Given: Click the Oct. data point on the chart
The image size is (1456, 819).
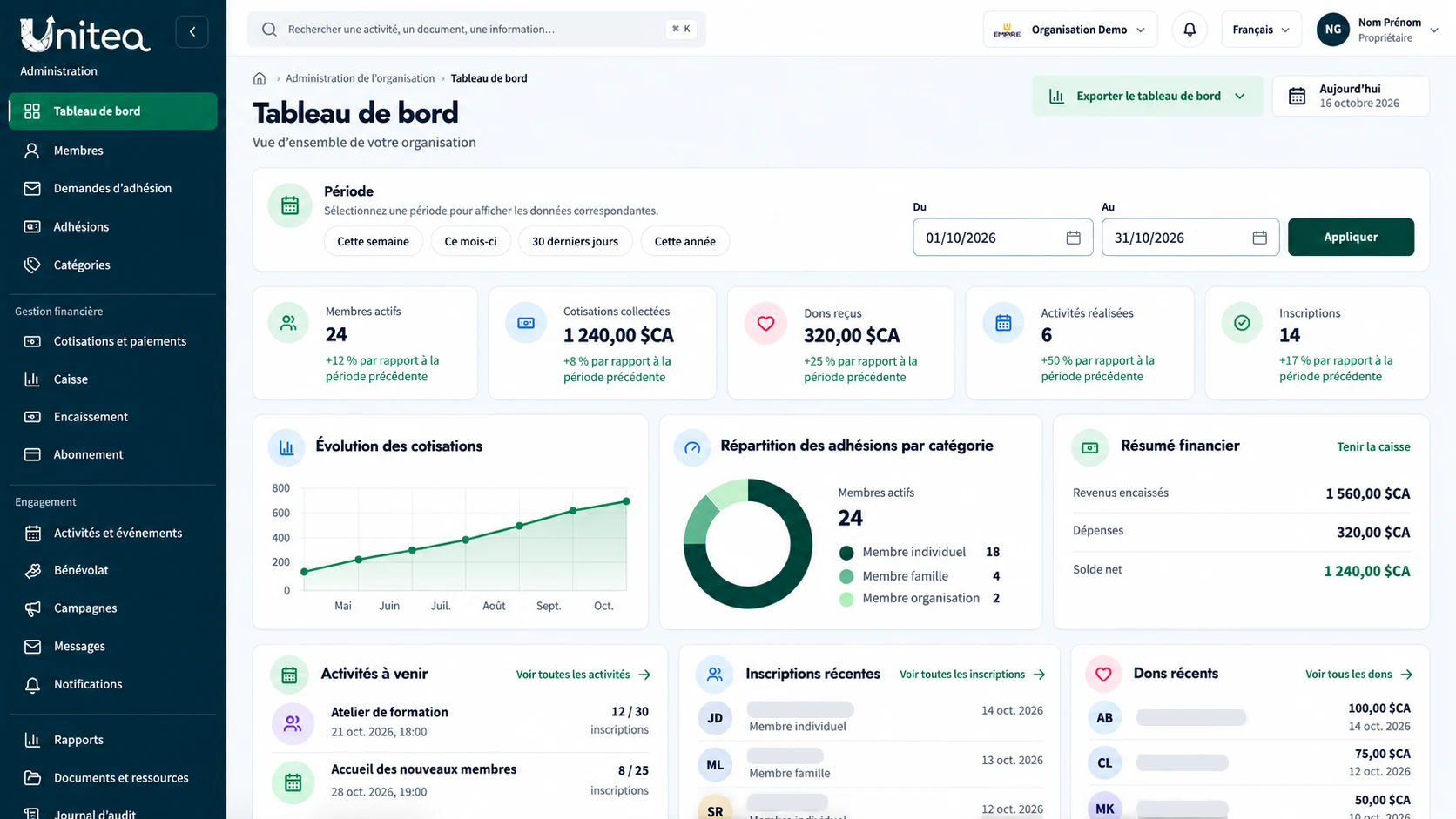Looking at the screenshot, I should tap(626, 501).
